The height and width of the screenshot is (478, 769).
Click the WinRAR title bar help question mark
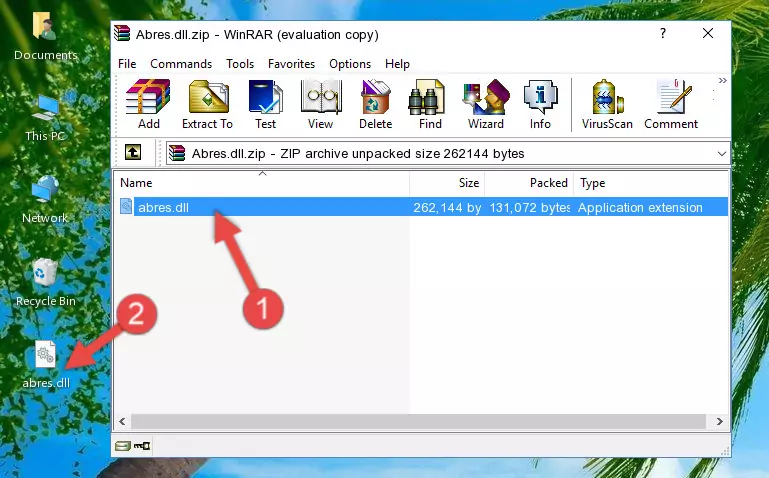click(663, 33)
